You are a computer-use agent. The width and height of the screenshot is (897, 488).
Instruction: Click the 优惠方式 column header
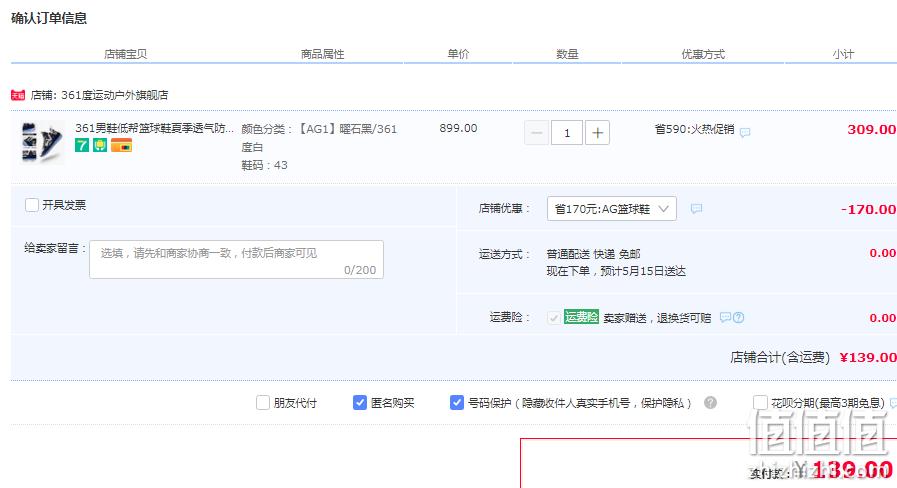tap(703, 54)
